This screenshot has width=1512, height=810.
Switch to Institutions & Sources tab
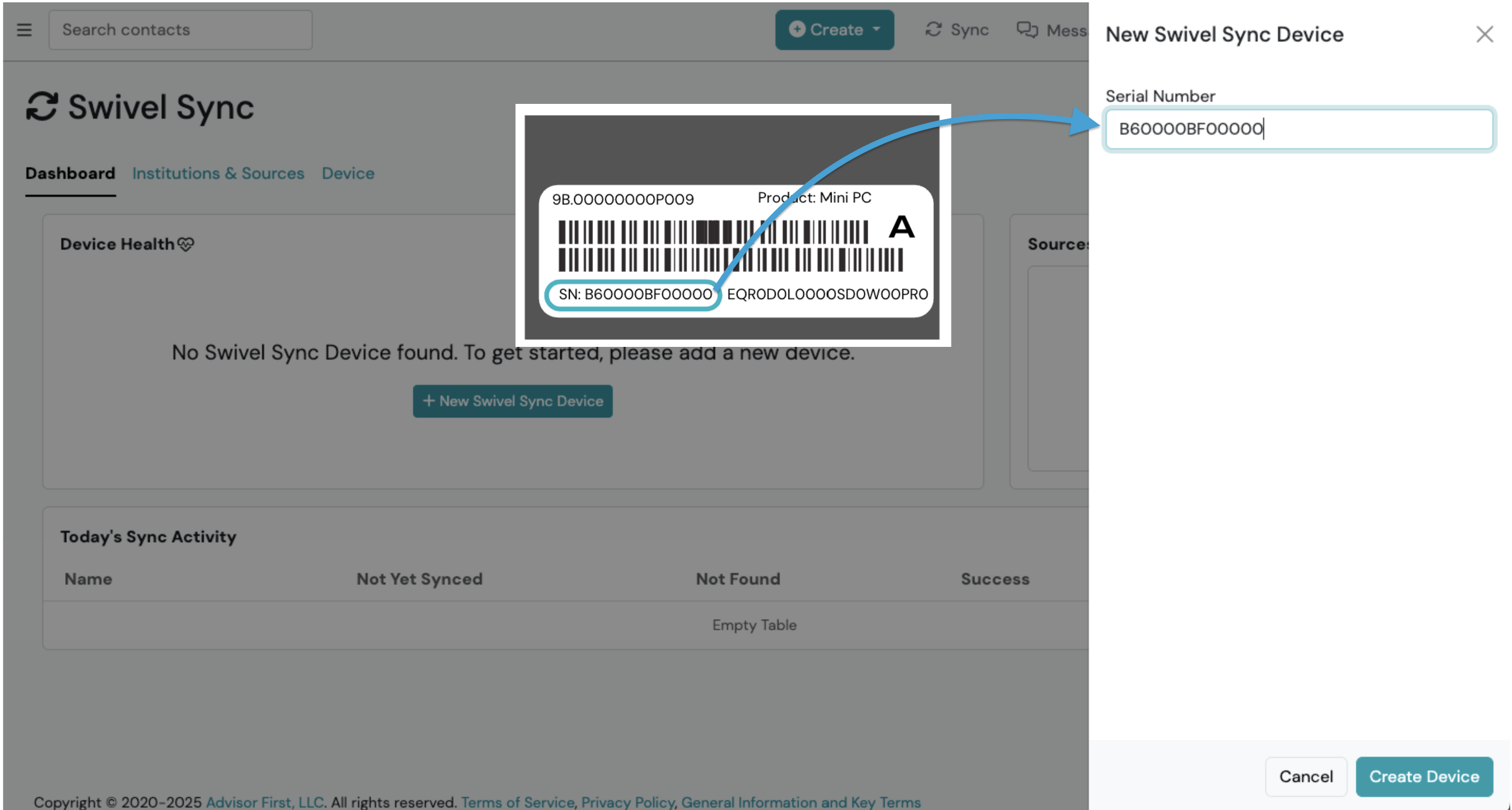pyautogui.click(x=218, y=174)
